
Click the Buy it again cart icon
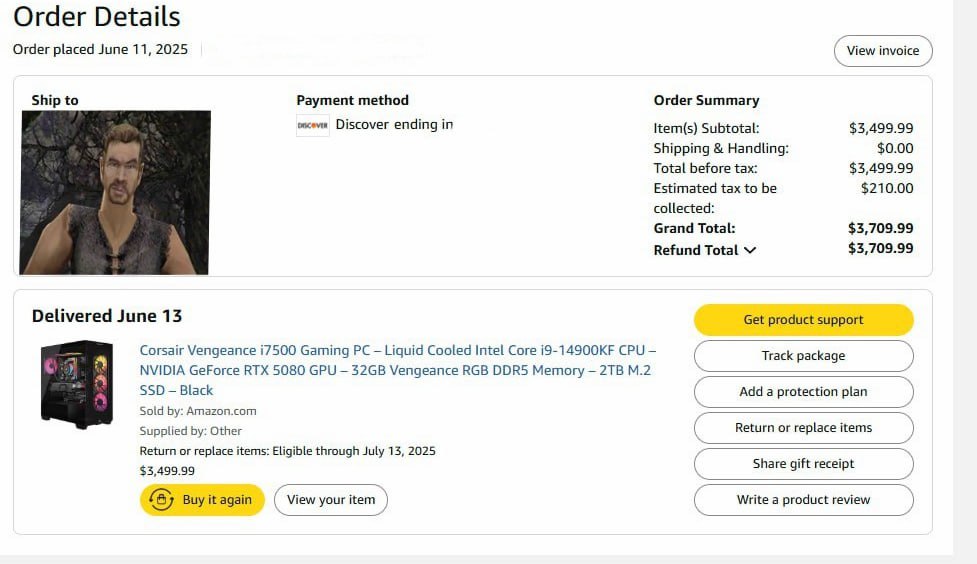[160, 500]
